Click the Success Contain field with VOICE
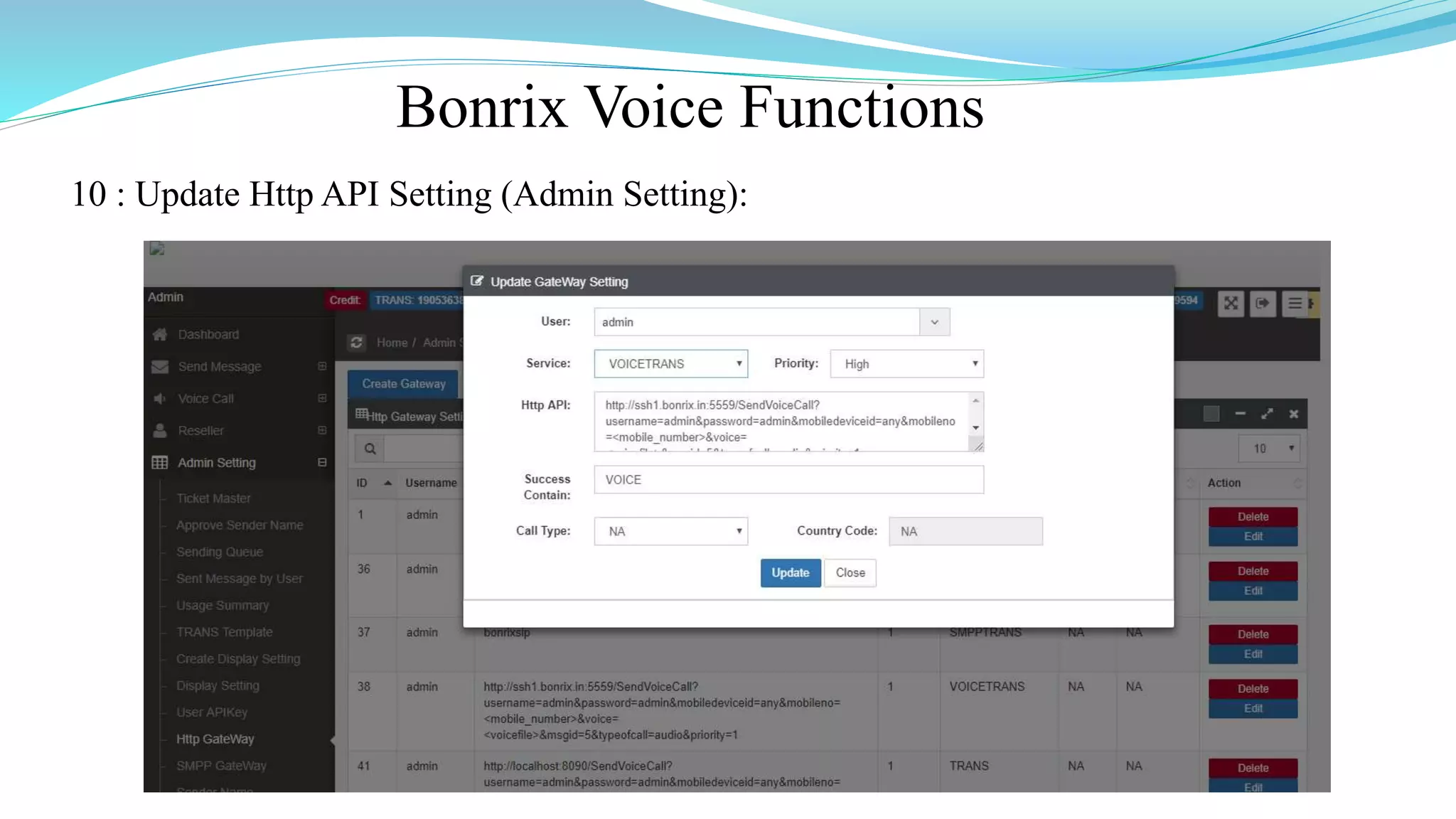 [789, 480]
